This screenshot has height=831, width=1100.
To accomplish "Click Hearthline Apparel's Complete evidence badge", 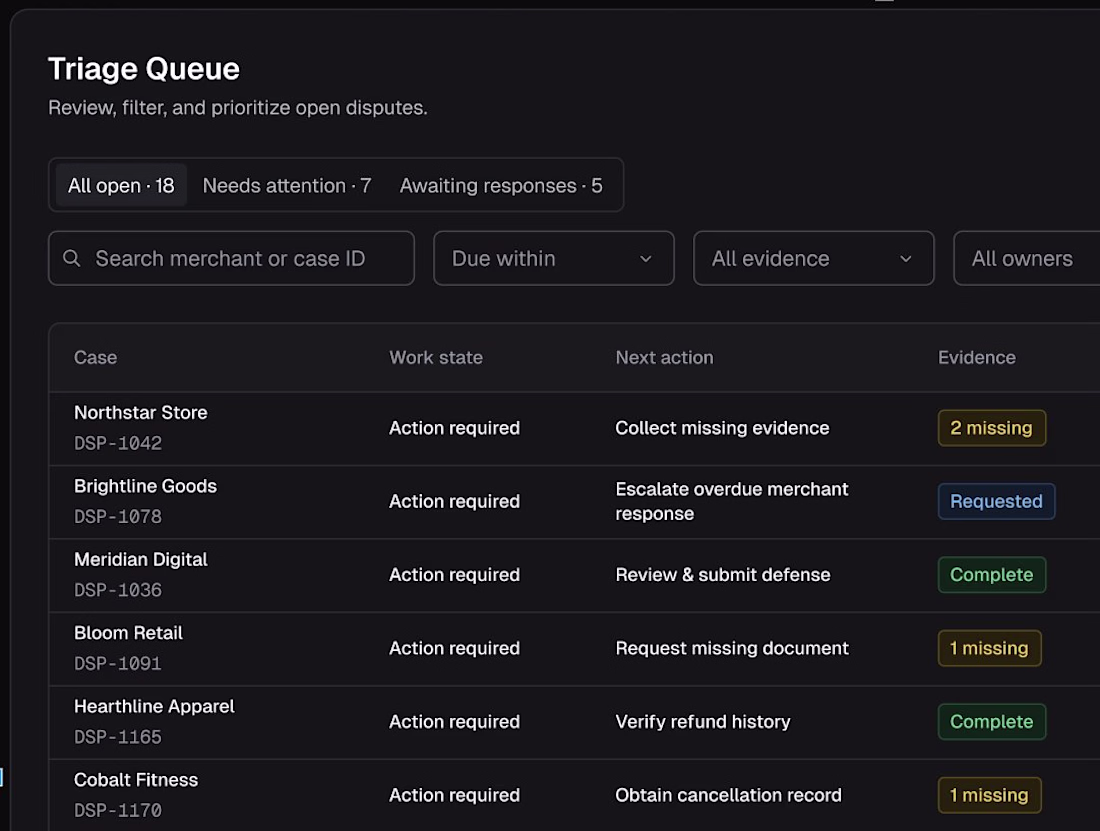I will point(991,722).
